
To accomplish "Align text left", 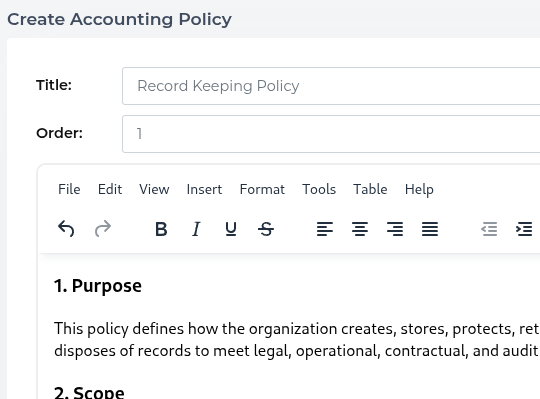I will 325,229.
